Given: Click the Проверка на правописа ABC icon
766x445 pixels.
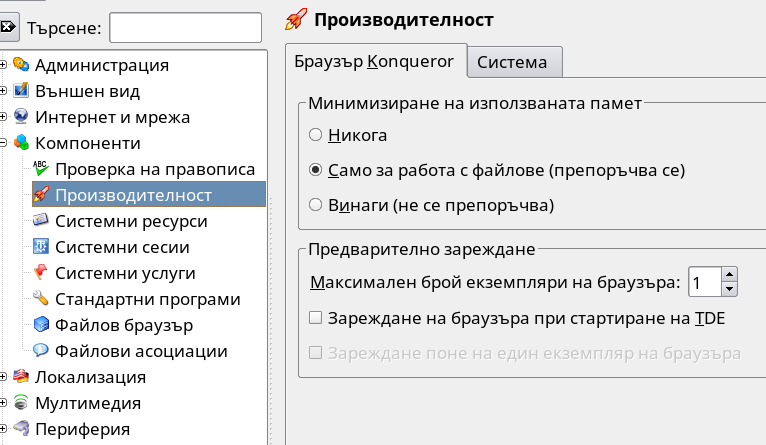Looking at the screenshot, I should 41,169.
